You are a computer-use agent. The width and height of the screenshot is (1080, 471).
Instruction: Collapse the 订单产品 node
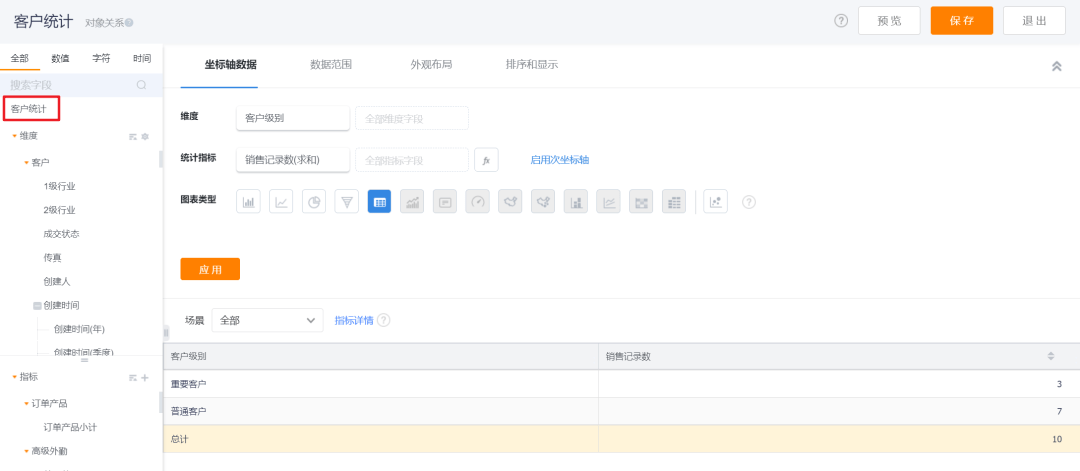point(26,404)
